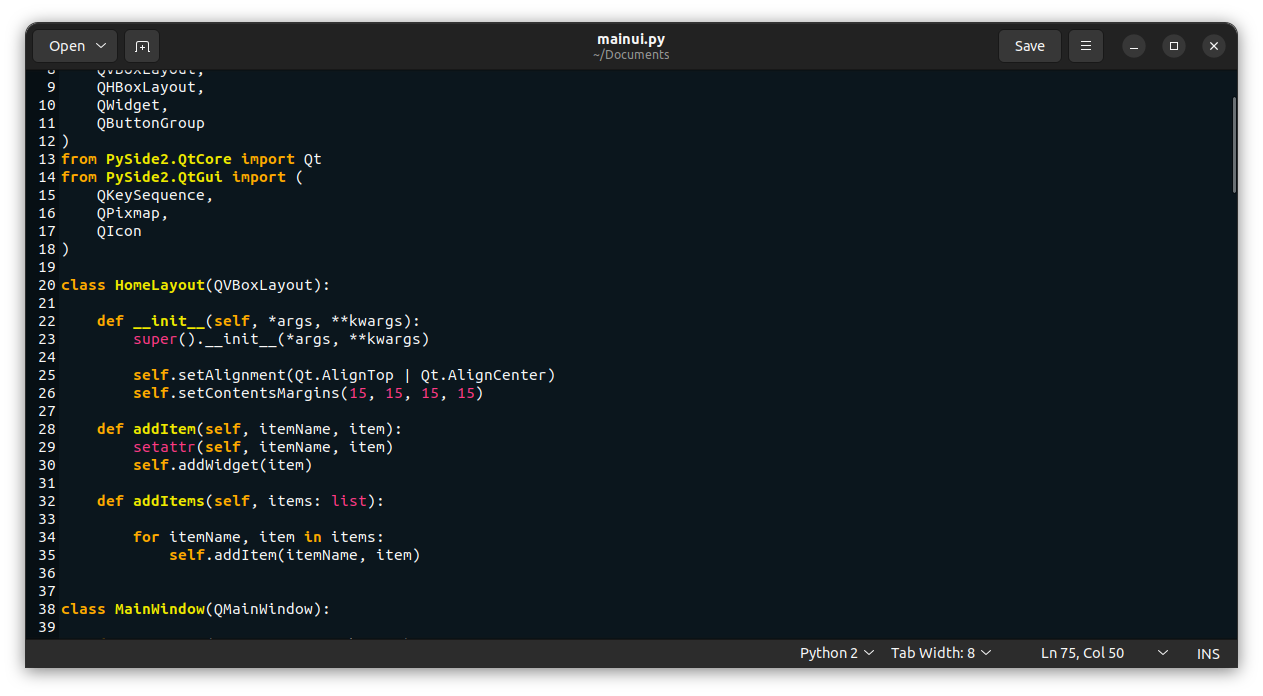This screenshot has width=1263, height=696.
Task: Change the Tab Width setting
Action: (x=941, y=653)
